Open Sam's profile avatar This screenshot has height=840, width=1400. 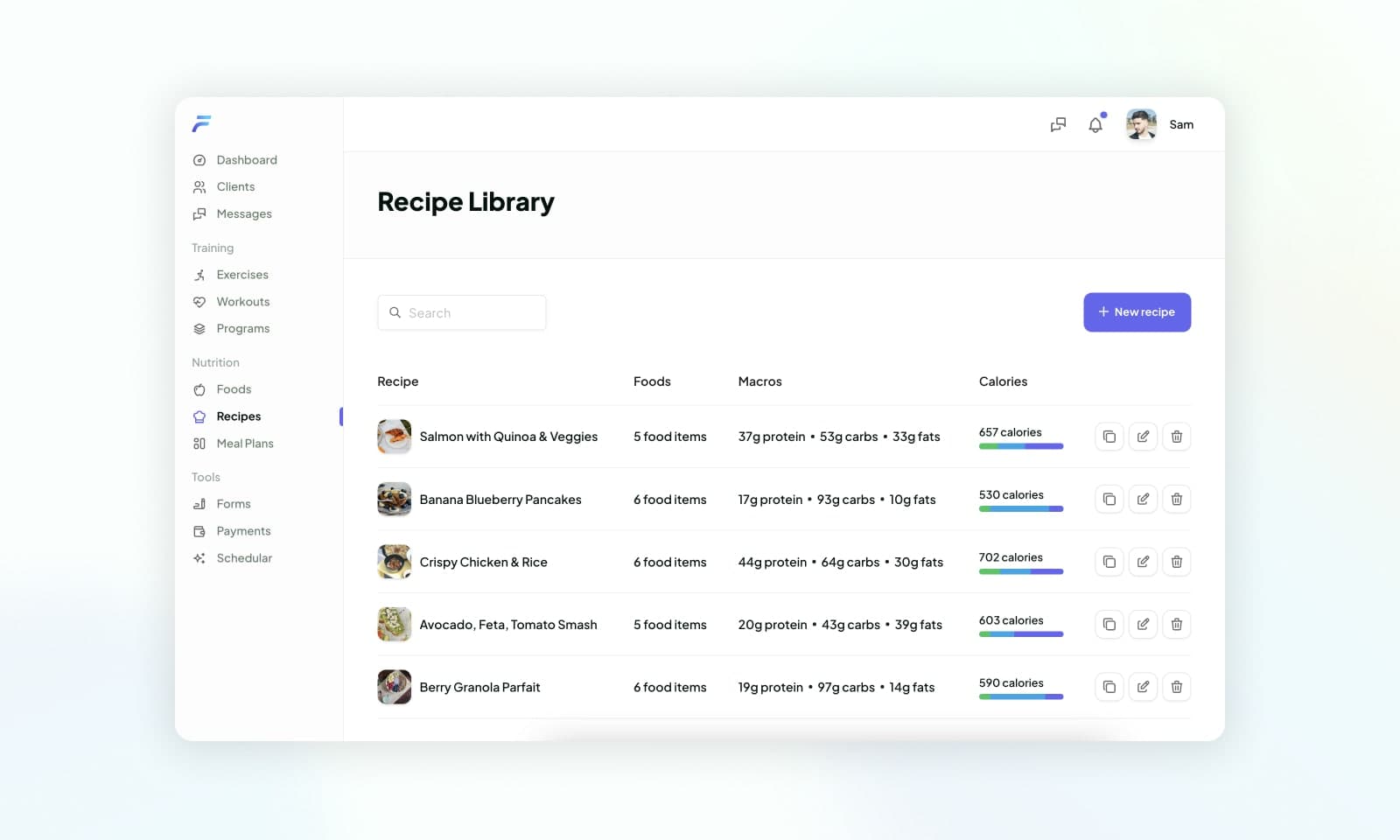1140,124
